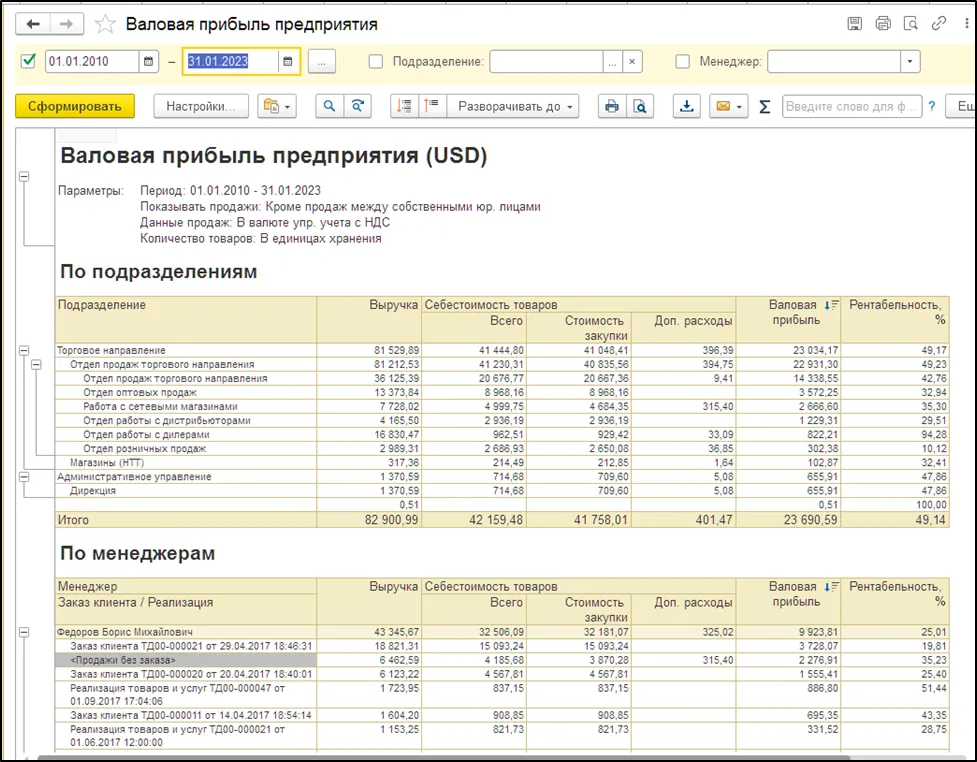Screen dimensions: 977x762
Task: Open the Разворачивать до dropdown
Action: (x=513, y=106)
